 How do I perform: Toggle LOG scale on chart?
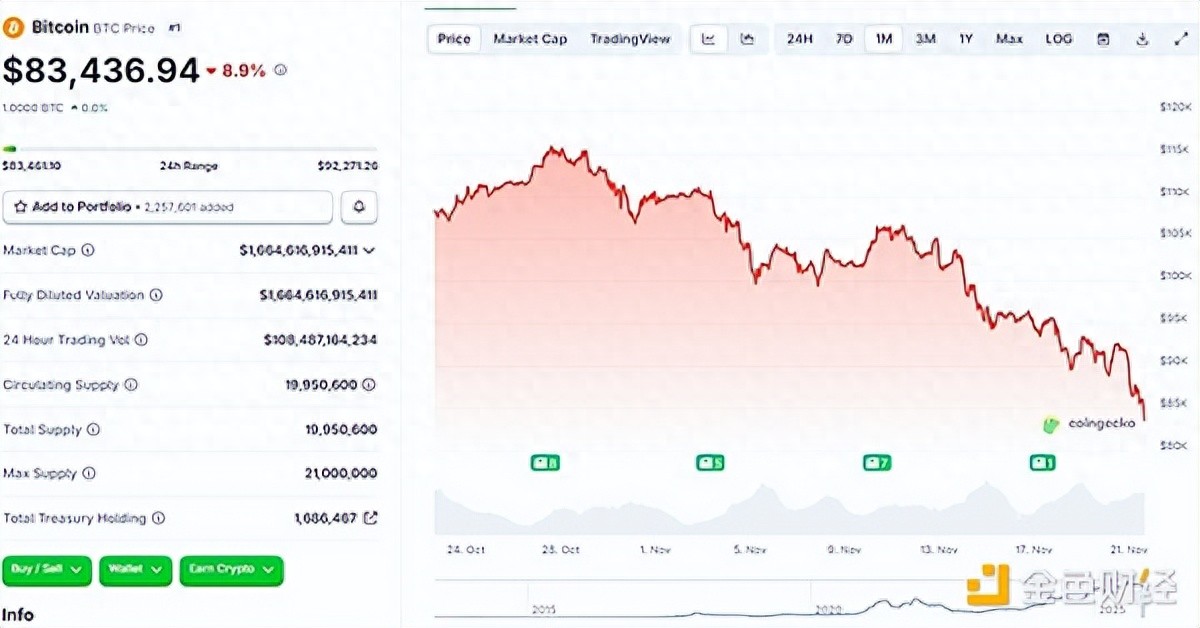(x=1058, y=39)
